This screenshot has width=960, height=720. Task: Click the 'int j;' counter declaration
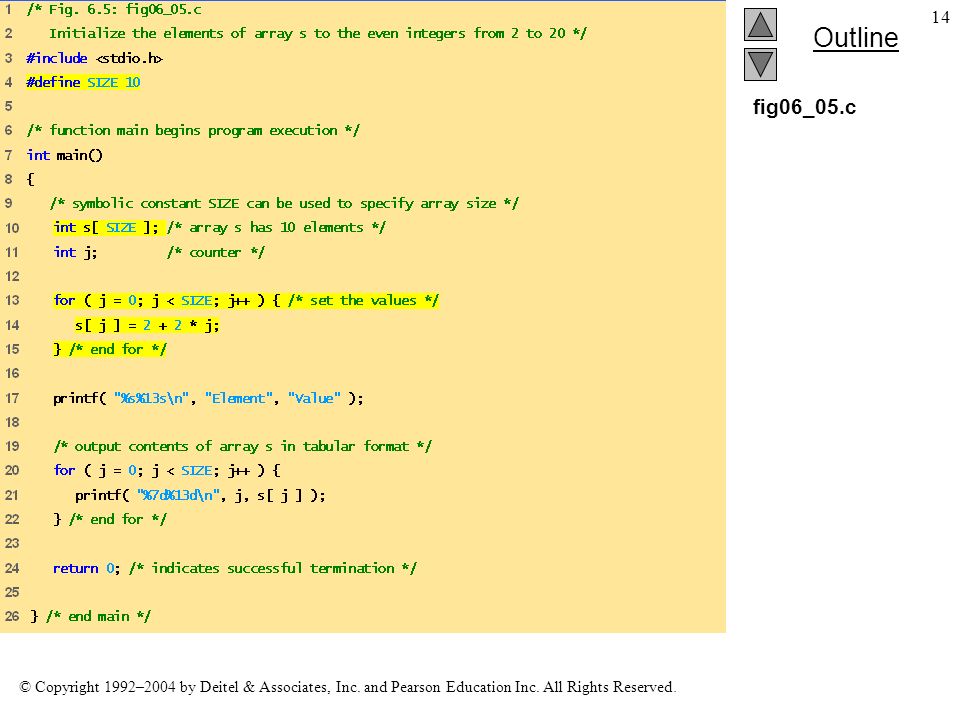(75, 252)
